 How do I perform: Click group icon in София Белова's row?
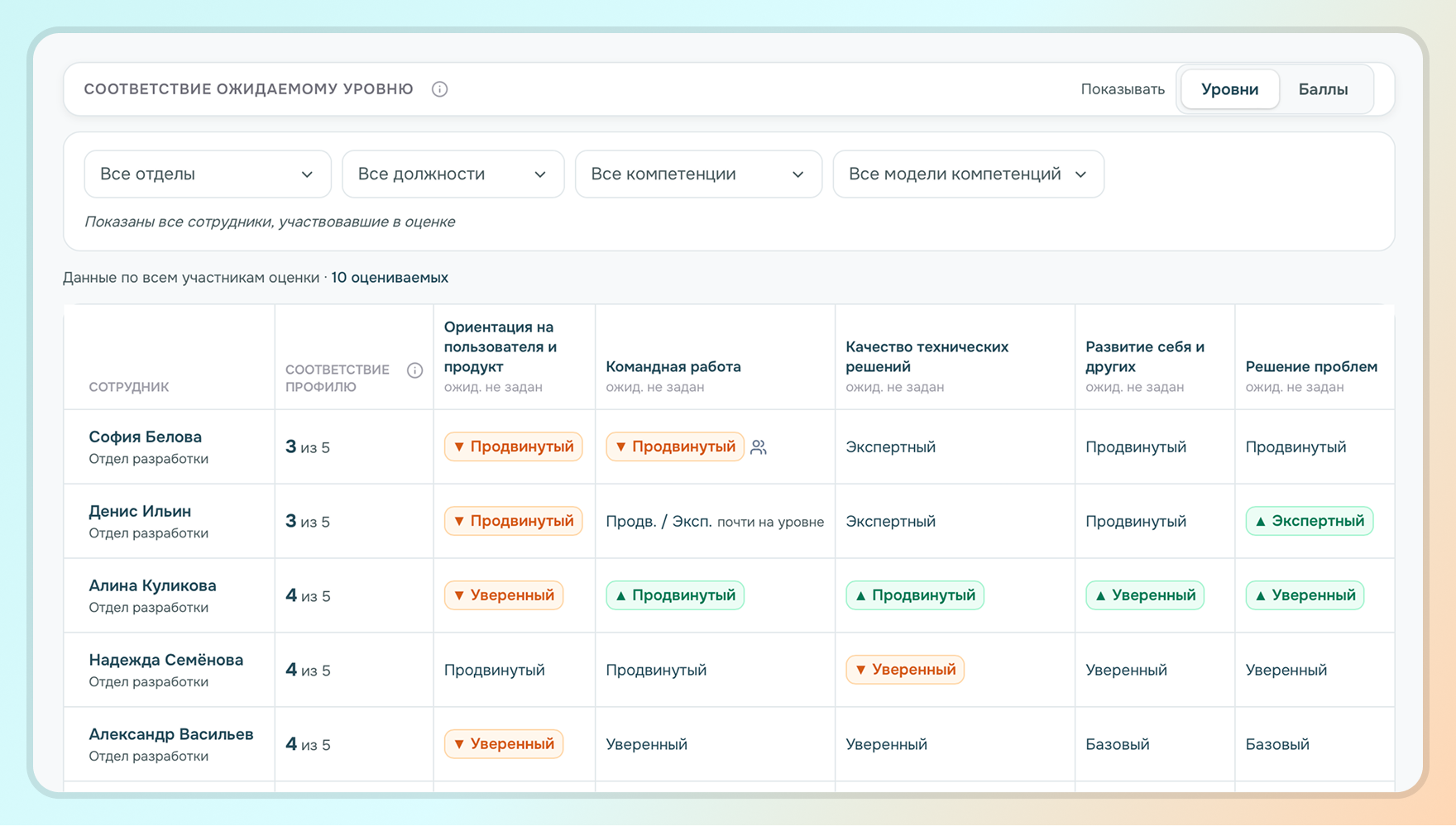pos(759,447)
